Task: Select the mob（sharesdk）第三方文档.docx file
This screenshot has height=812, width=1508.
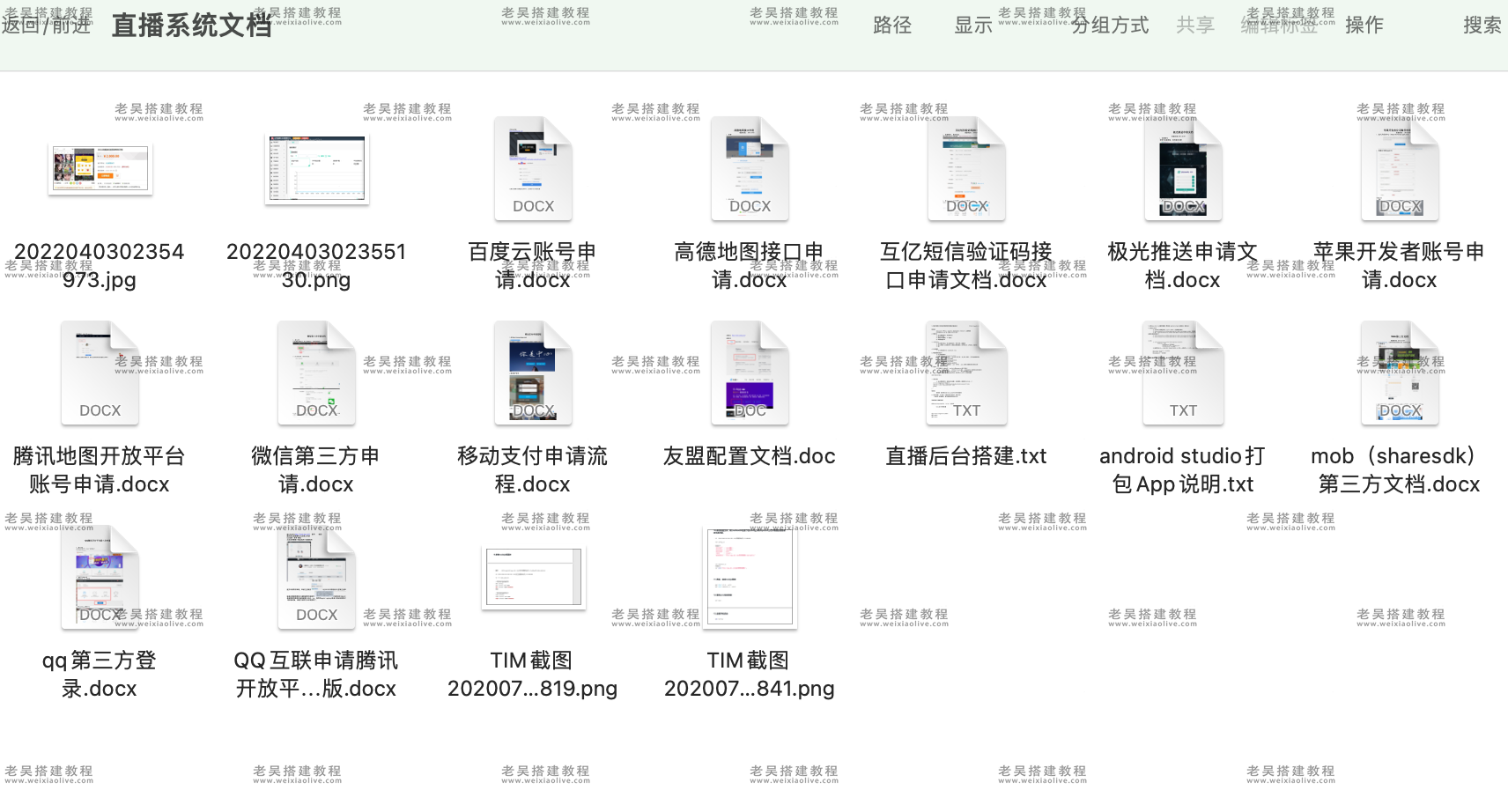Action: (1399, 372)
